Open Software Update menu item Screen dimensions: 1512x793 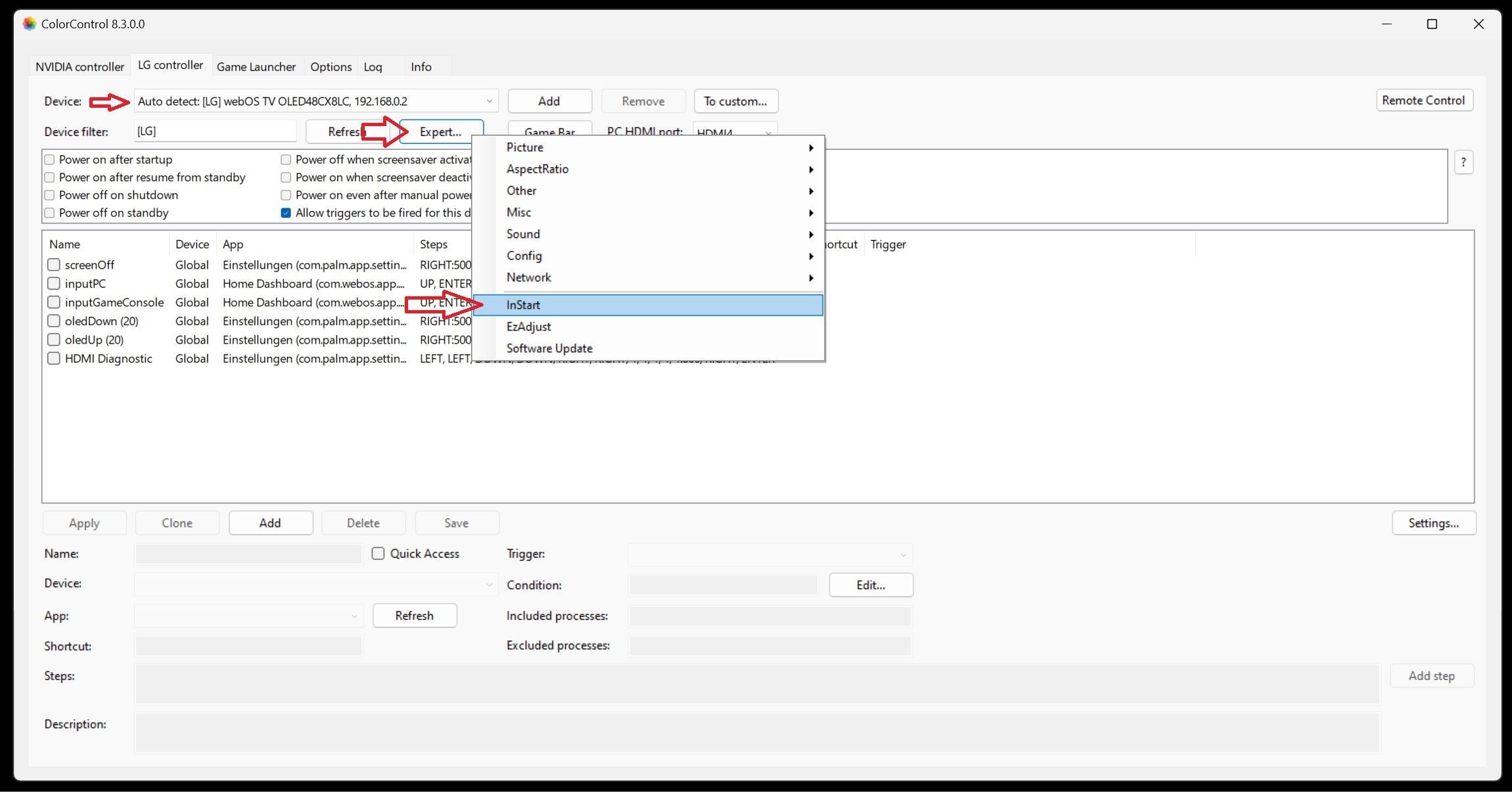coord(549,348)
